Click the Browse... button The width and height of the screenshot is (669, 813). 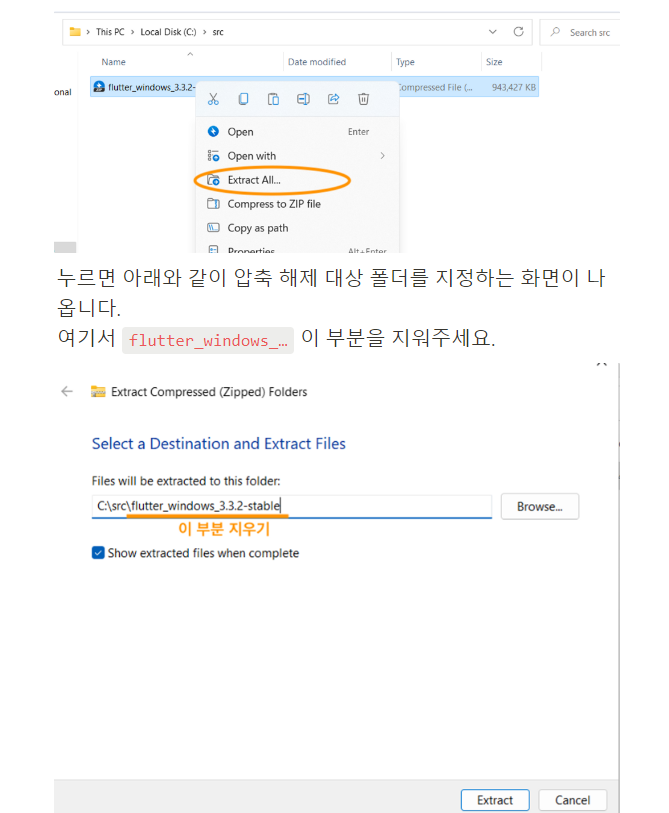click(539, 507)
